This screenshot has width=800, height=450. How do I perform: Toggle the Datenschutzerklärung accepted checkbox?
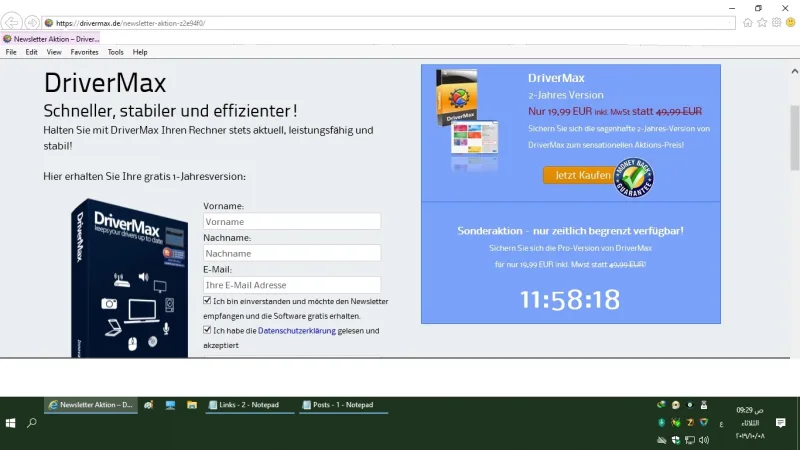coord(207,330)
